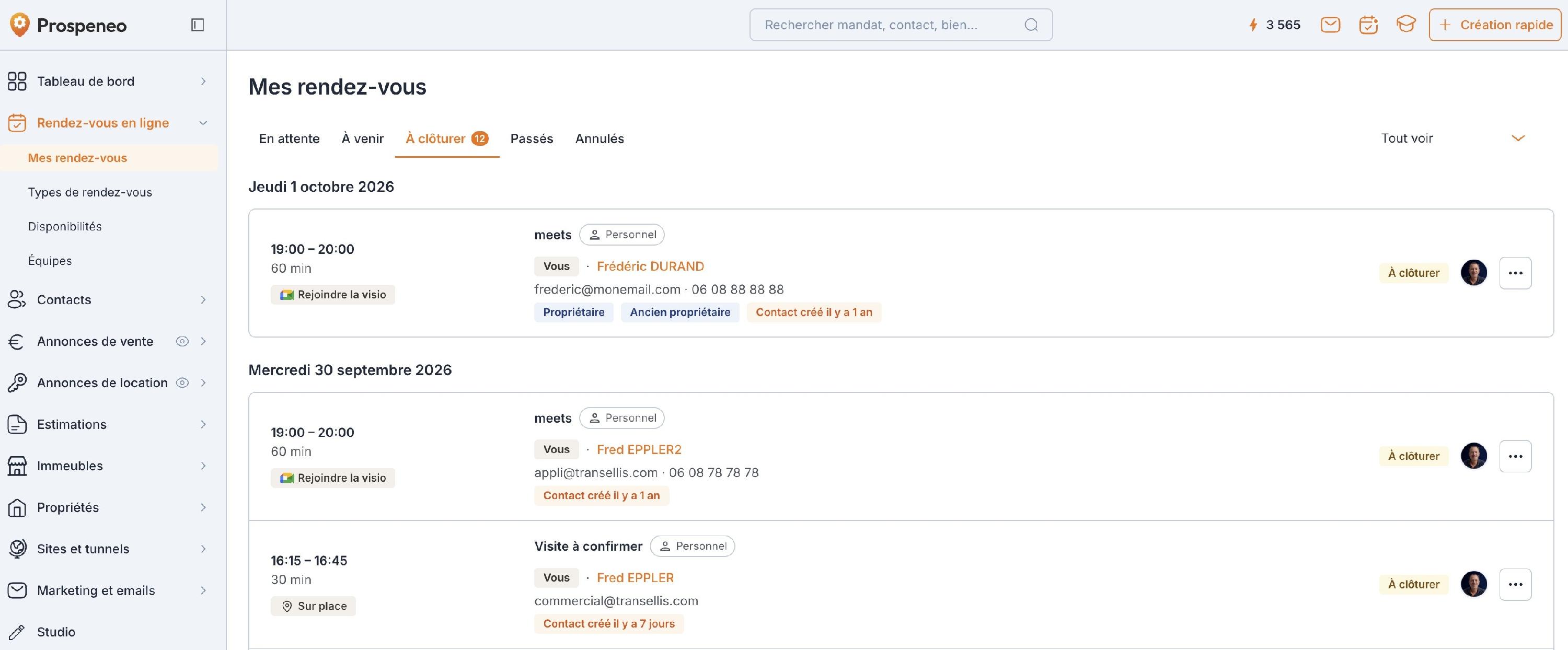Screen dimensions: 1568x650
Task: Click the Tableau de bord grid icon
Action: pyautogui.click(x=17, y=81)
